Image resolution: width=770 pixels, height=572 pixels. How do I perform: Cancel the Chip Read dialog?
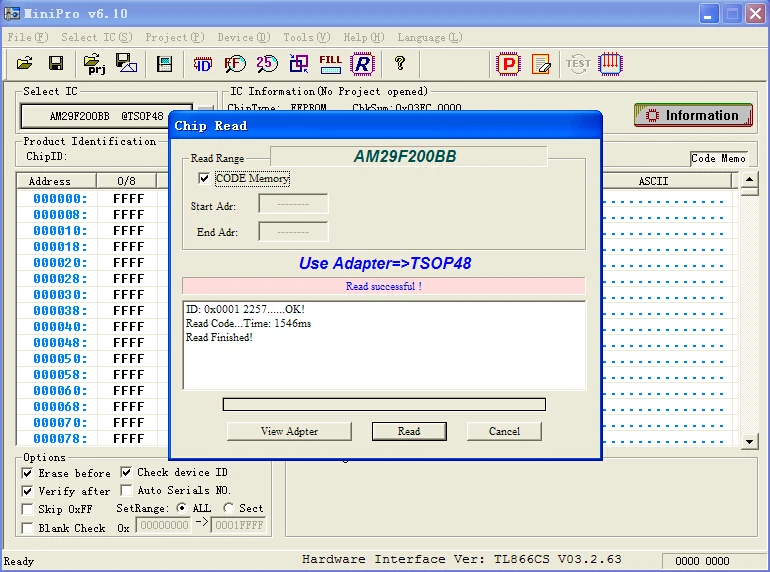pos(504,431)
